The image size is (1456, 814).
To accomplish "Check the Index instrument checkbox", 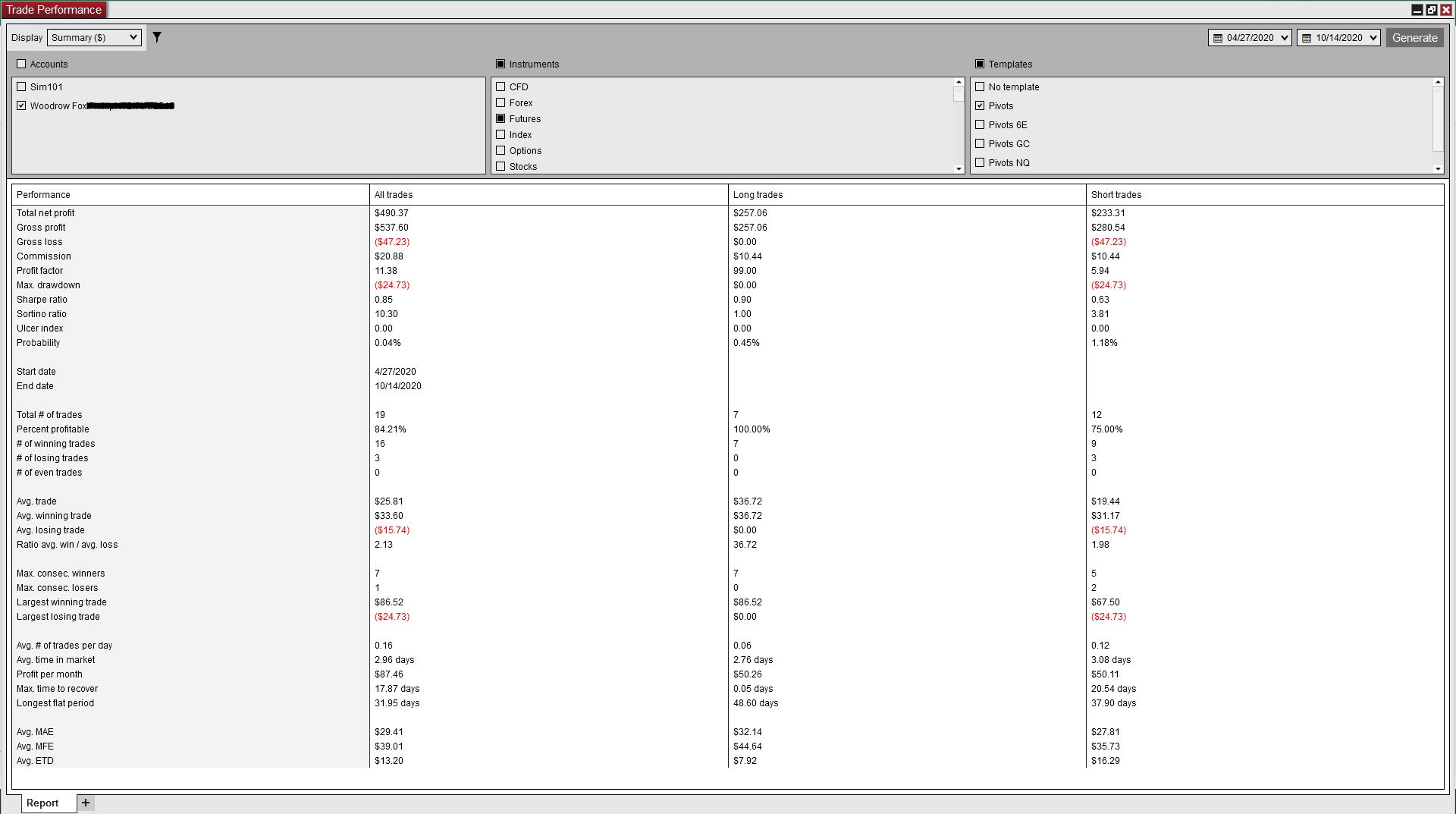I will click(500, 134).
